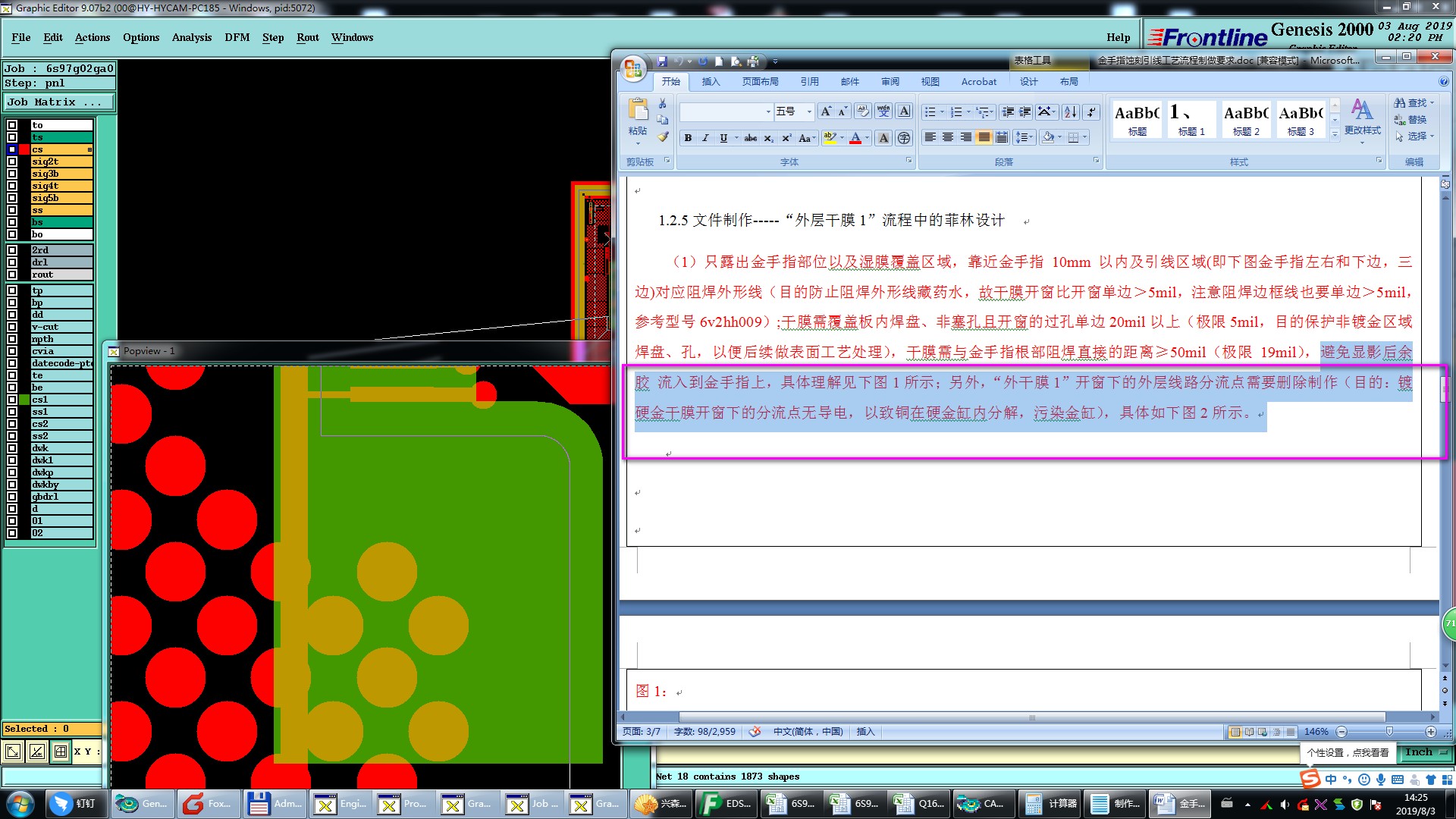Viewport: 1456px width, 819px height.
Task: Enable the v-cut layer checkbox
Action: [x=12, y=327]
